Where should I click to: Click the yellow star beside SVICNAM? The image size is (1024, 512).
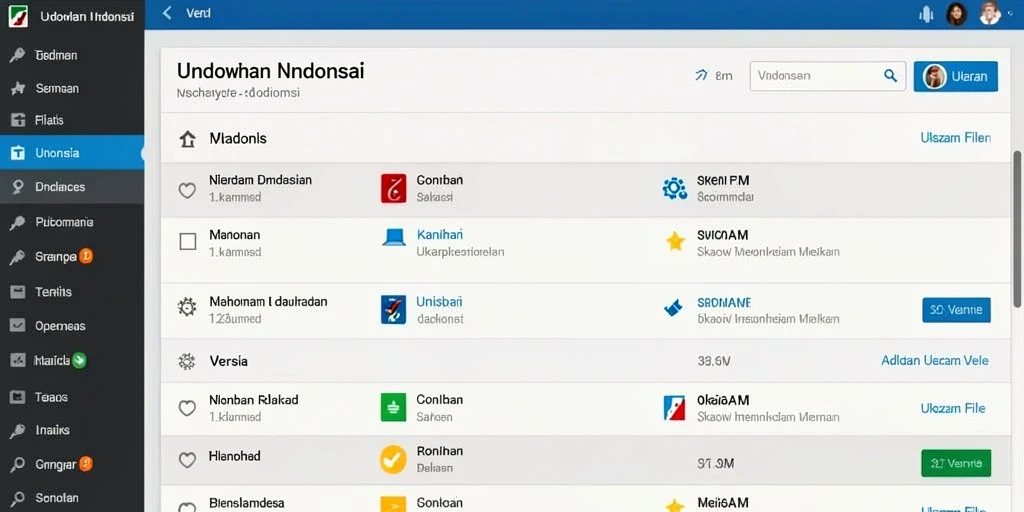675,242
